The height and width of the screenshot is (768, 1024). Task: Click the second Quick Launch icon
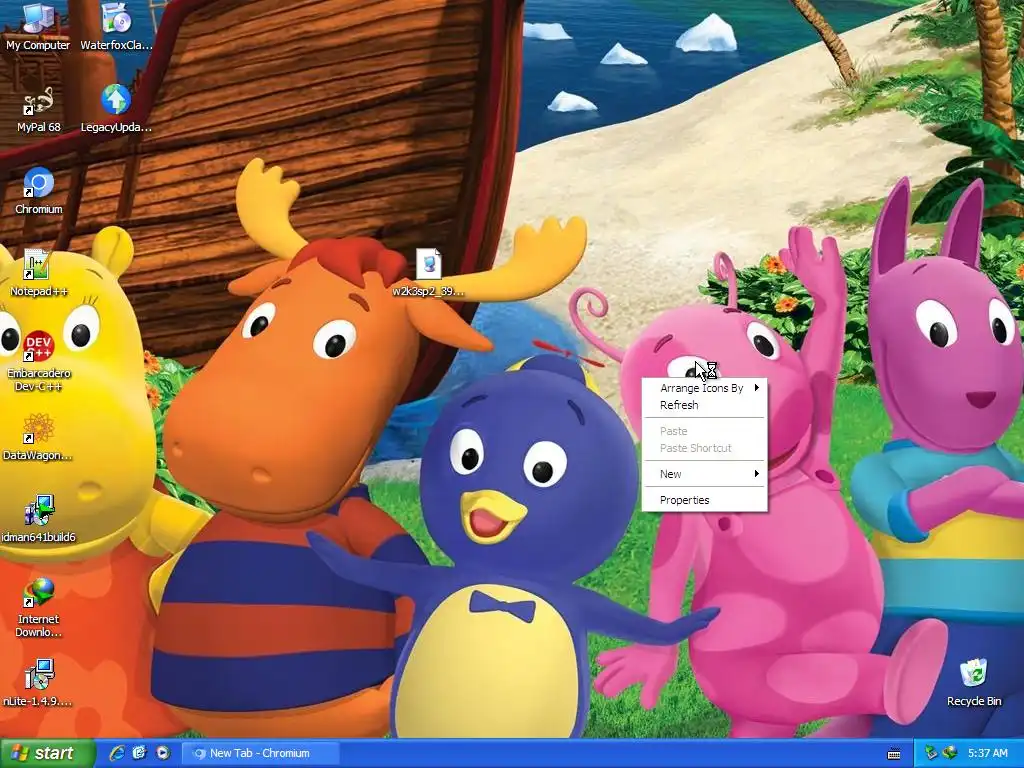pos(139,753)
